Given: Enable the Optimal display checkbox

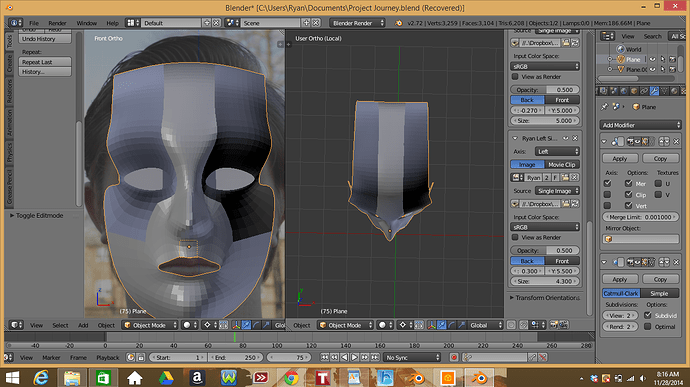Looking at the screenshot, I should pyautogui.click(x=647, y=327).
